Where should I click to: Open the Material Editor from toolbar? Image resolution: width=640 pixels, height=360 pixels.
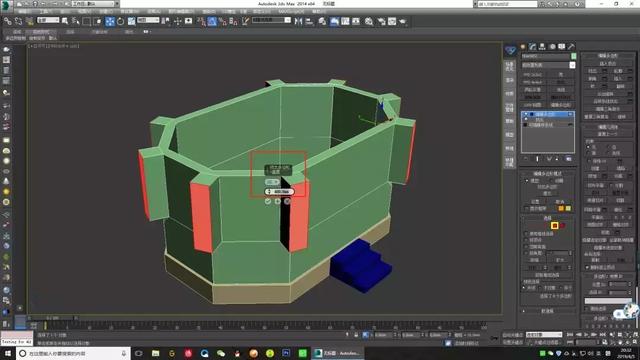tap(369, 21)
